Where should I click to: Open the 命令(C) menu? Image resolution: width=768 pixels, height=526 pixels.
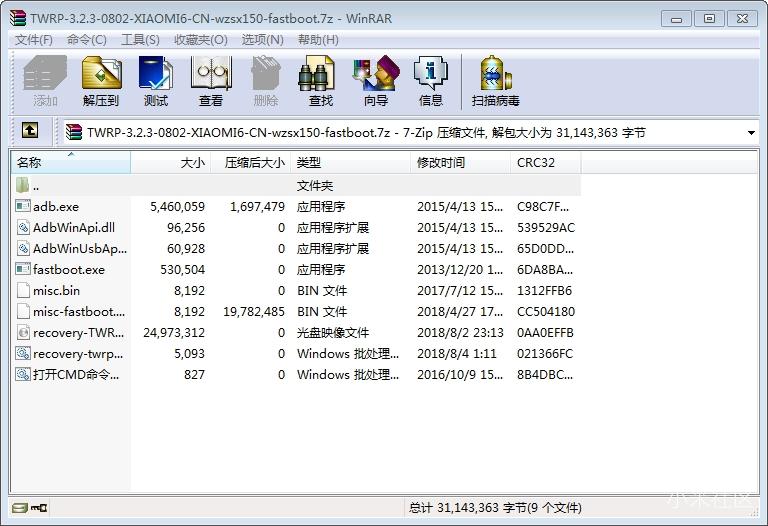(x=87, y=40)
